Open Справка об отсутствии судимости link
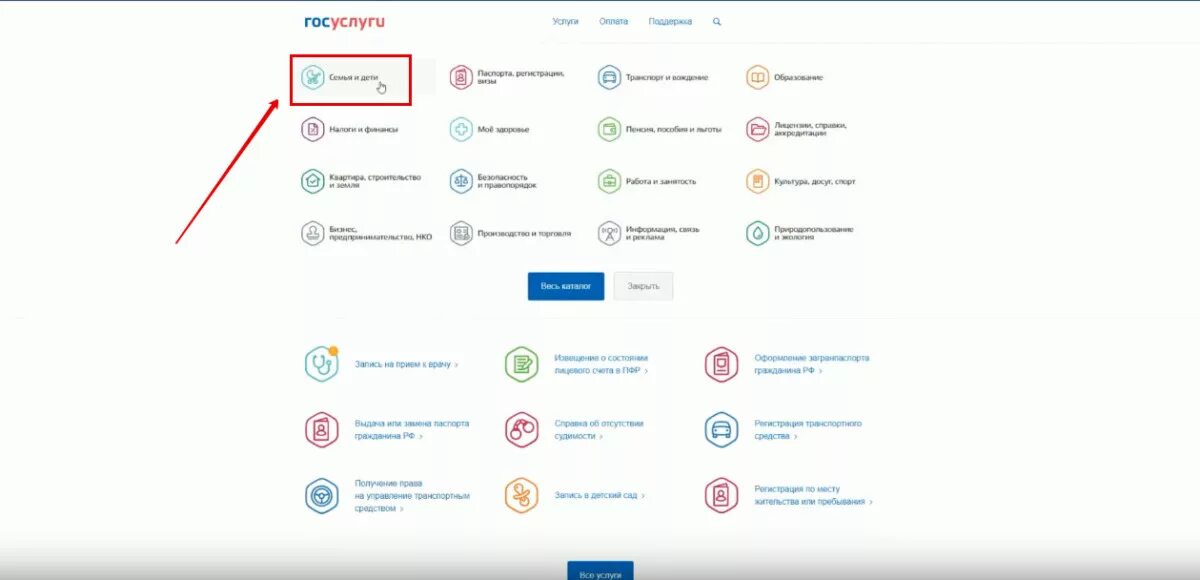1200x580 pixels. [x=599, y=430]
